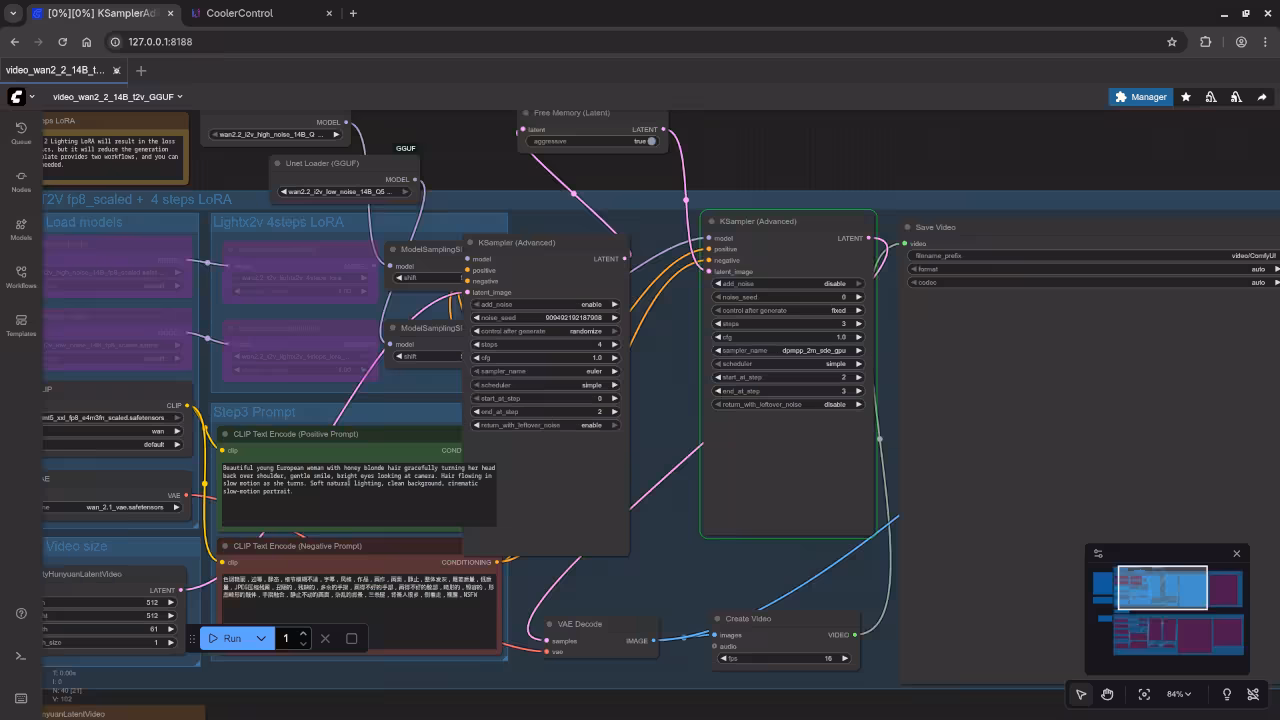Click the Manager button

1139,97
